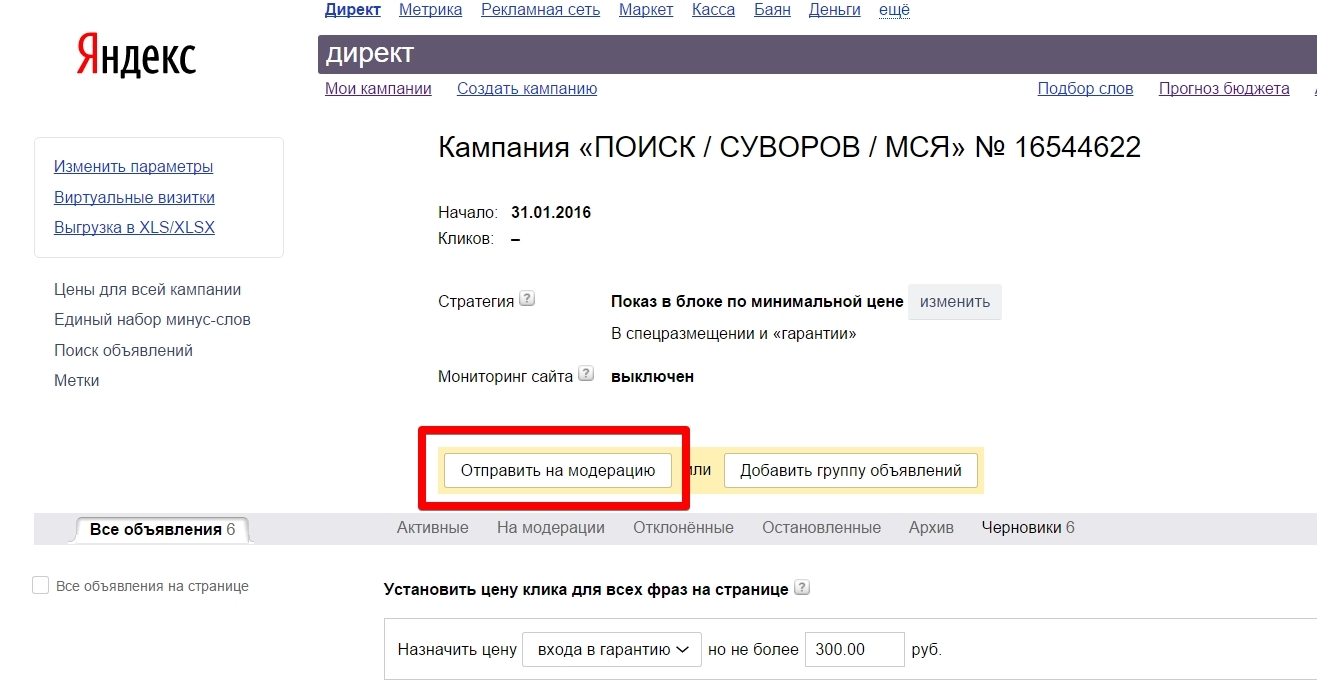
Task: Click the директ header title
Action: point(369,53)
